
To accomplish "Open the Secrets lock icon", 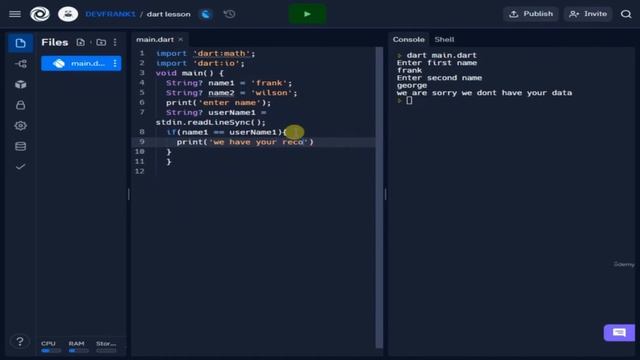I will tap(20, 105).
